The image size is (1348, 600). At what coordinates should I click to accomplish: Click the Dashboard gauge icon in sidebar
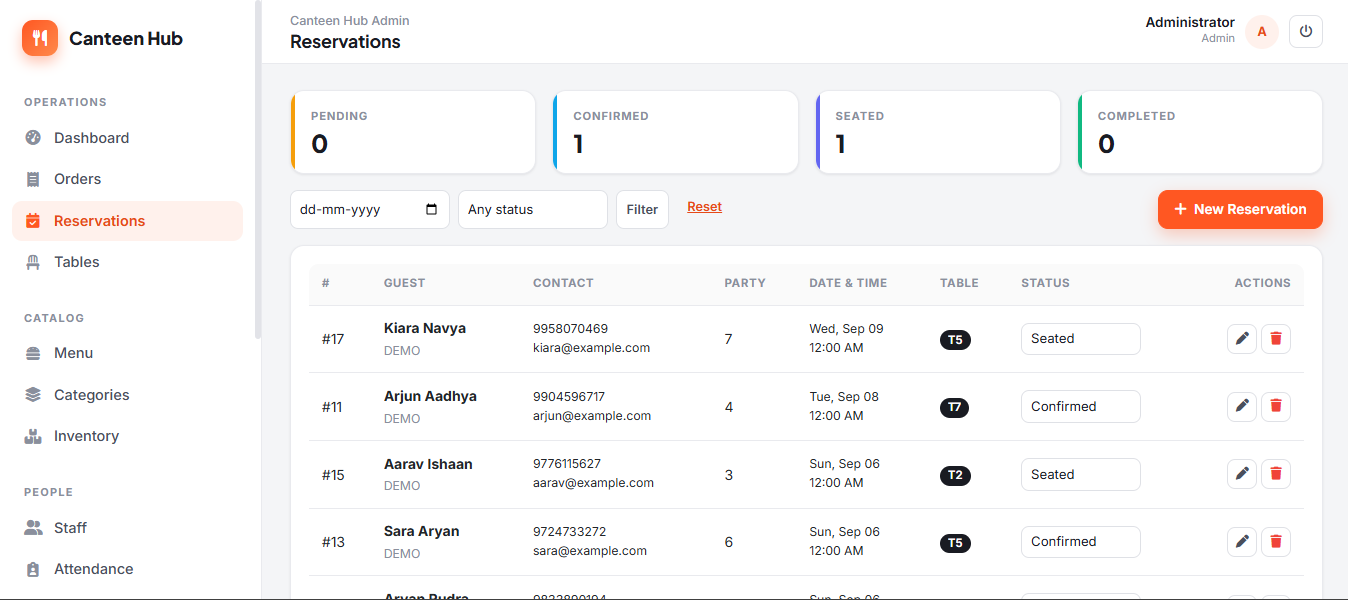[33, 138]
